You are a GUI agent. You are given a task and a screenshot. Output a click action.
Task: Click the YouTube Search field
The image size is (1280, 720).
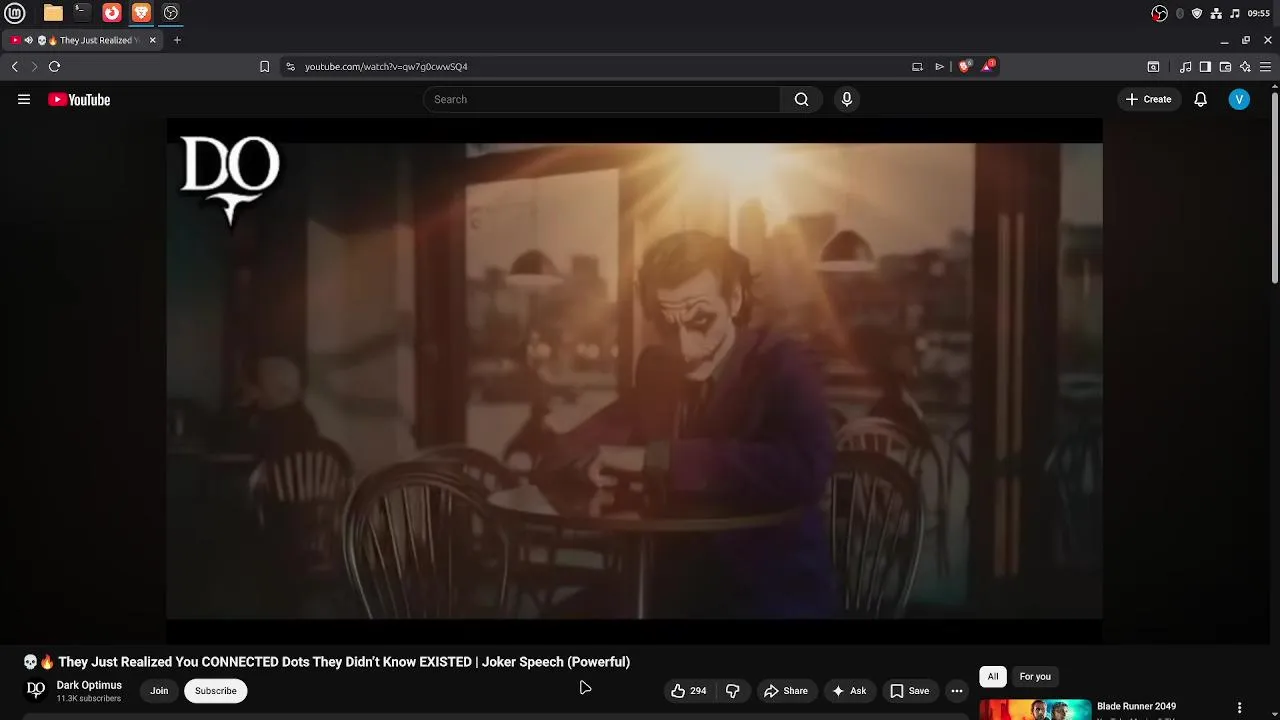[x=601, y=99]
